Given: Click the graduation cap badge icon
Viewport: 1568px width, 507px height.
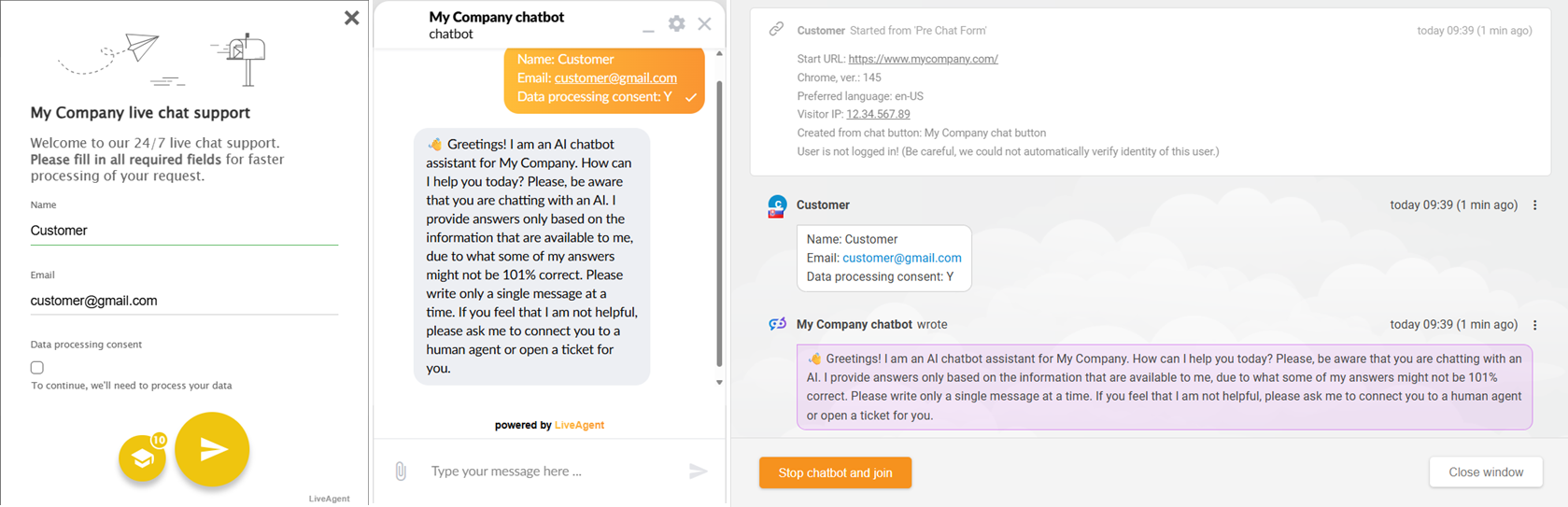Looking at the screenshot, I should pos(142,458).
